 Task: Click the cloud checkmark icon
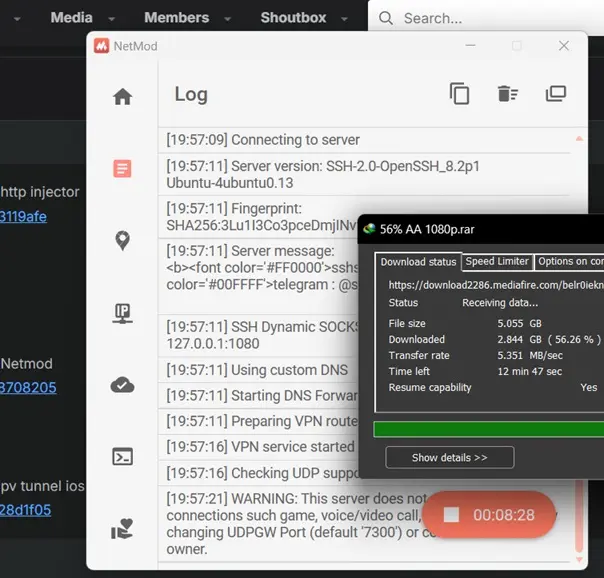(122, 385)
